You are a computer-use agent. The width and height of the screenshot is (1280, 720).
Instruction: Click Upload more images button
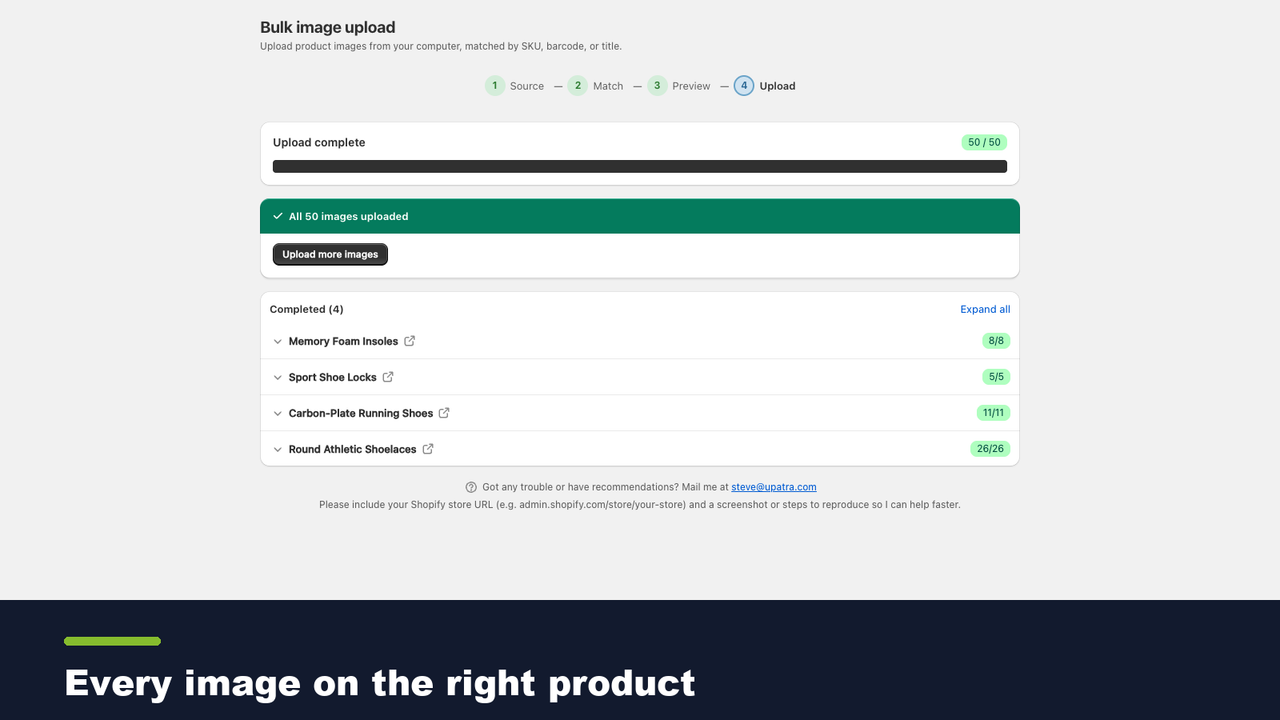click(x=330, y=254)
